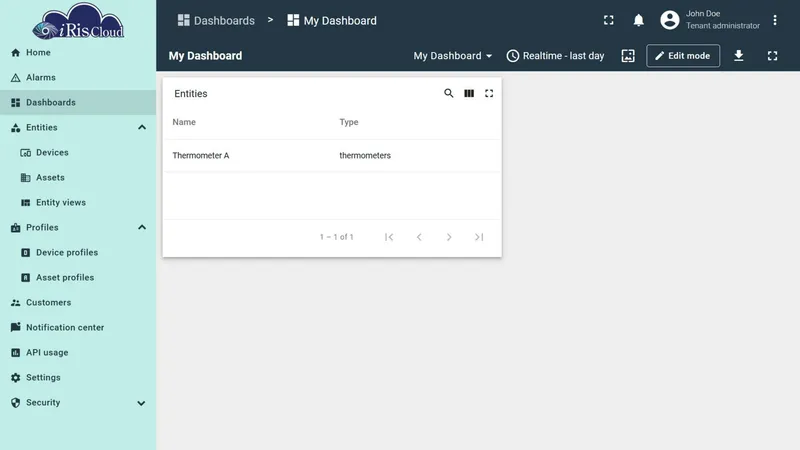Click the search icon in Entities widget
Image resolution: width=800 pixels, height=450 pixels.
pyautogui.click(x=448, y=93)
